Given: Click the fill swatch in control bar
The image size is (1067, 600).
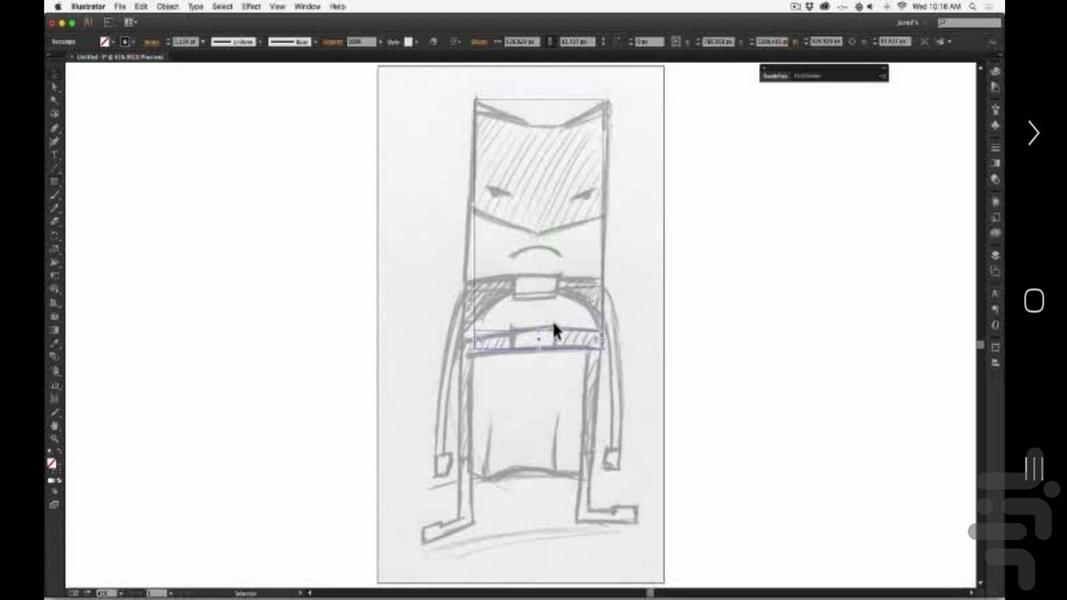Looking at the screenshot, I should point(104,41).
